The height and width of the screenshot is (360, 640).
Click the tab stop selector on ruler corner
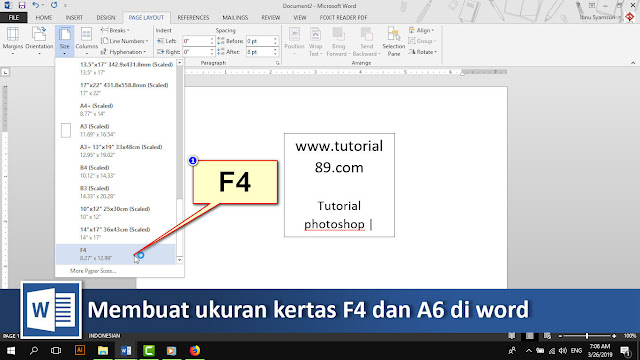pyautogui.click(x=5, y=72)
